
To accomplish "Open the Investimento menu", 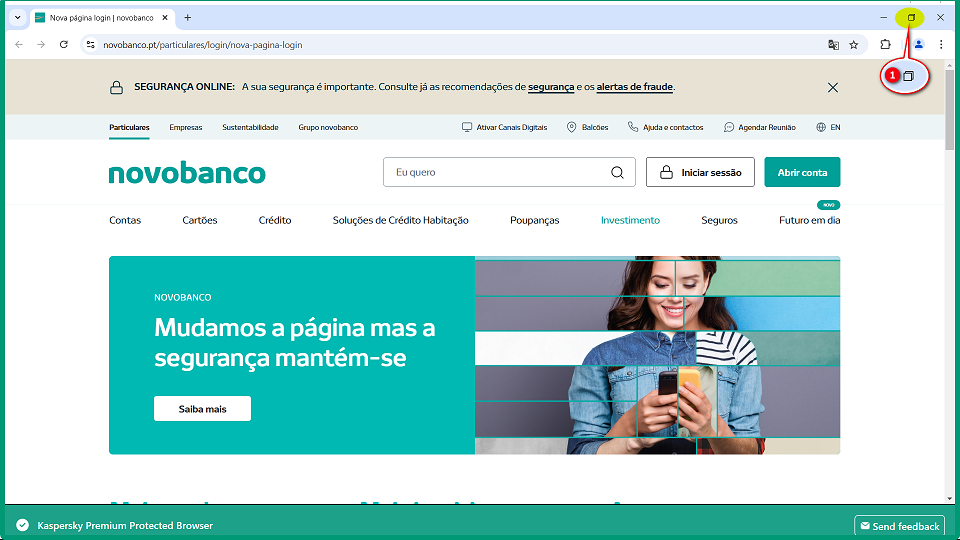I will [x=630, y=220].
